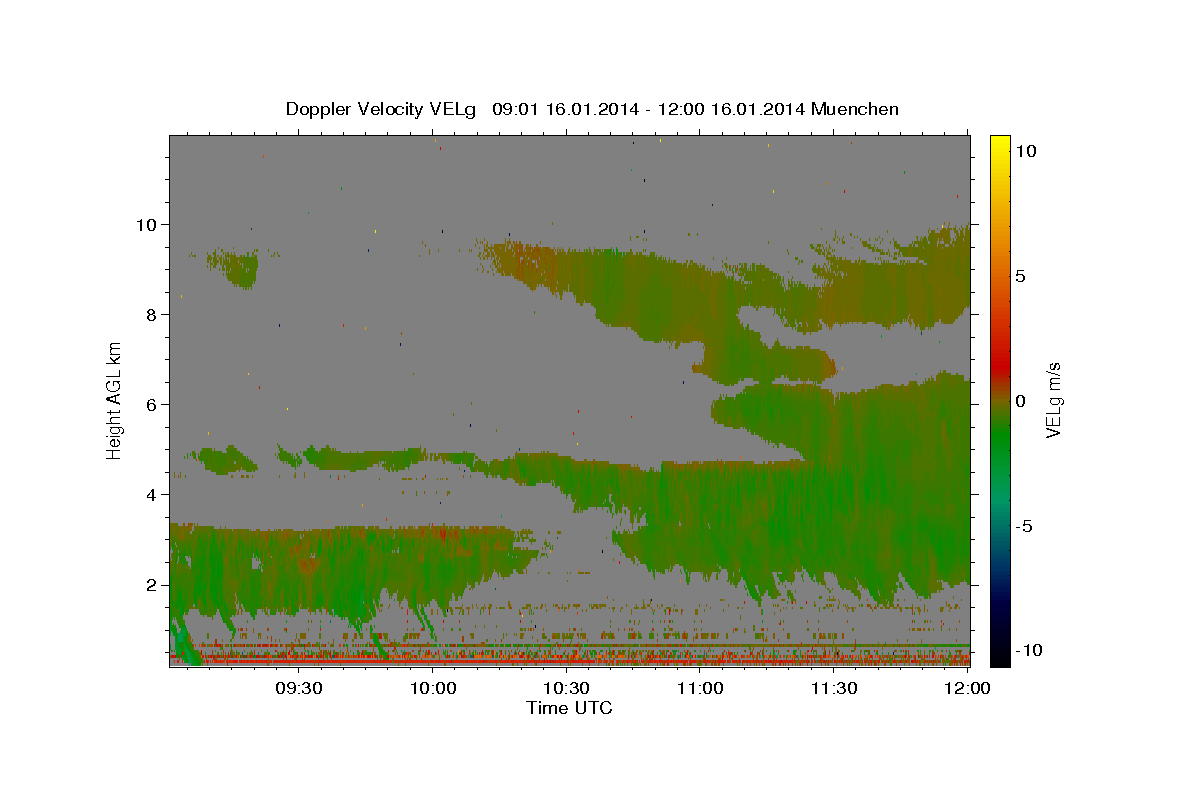Click the 10:00 time tick label

(432, 688)
